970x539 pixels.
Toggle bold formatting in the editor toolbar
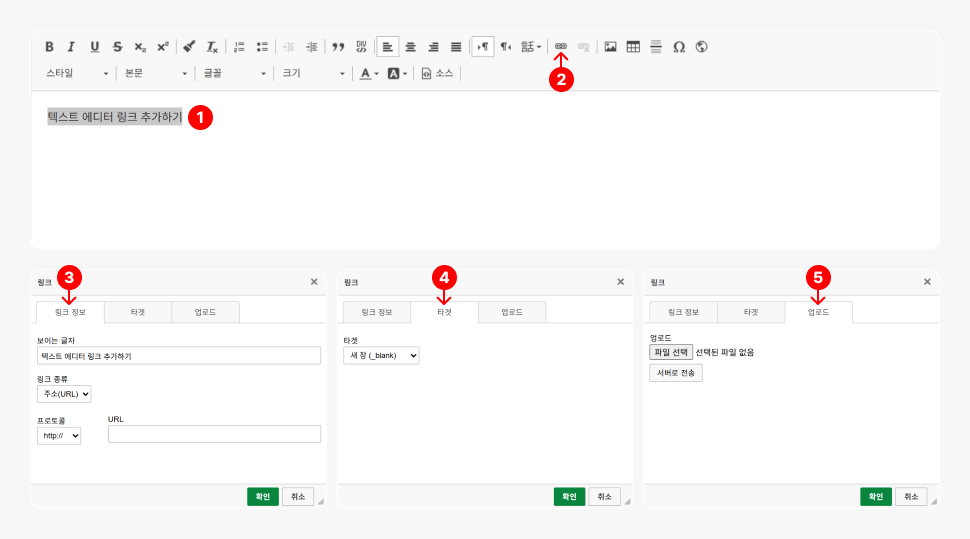pos(49,47)
